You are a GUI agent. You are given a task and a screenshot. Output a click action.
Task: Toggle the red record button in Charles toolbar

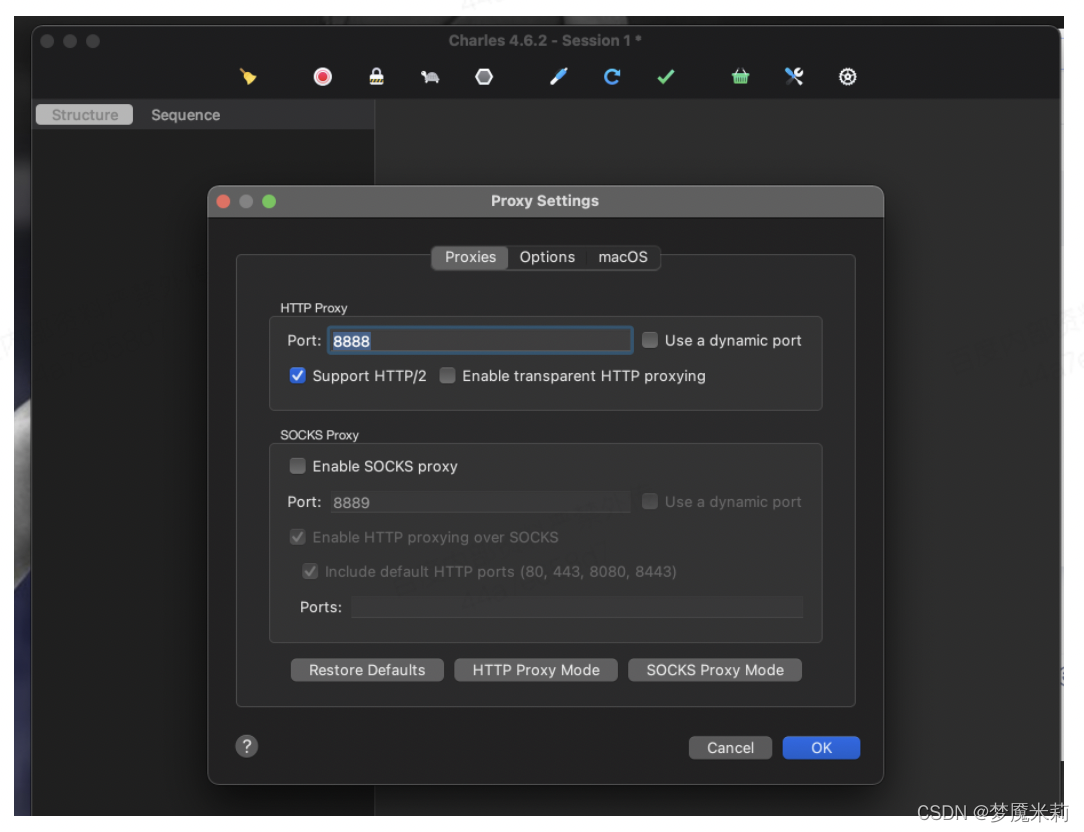point(322,76)
